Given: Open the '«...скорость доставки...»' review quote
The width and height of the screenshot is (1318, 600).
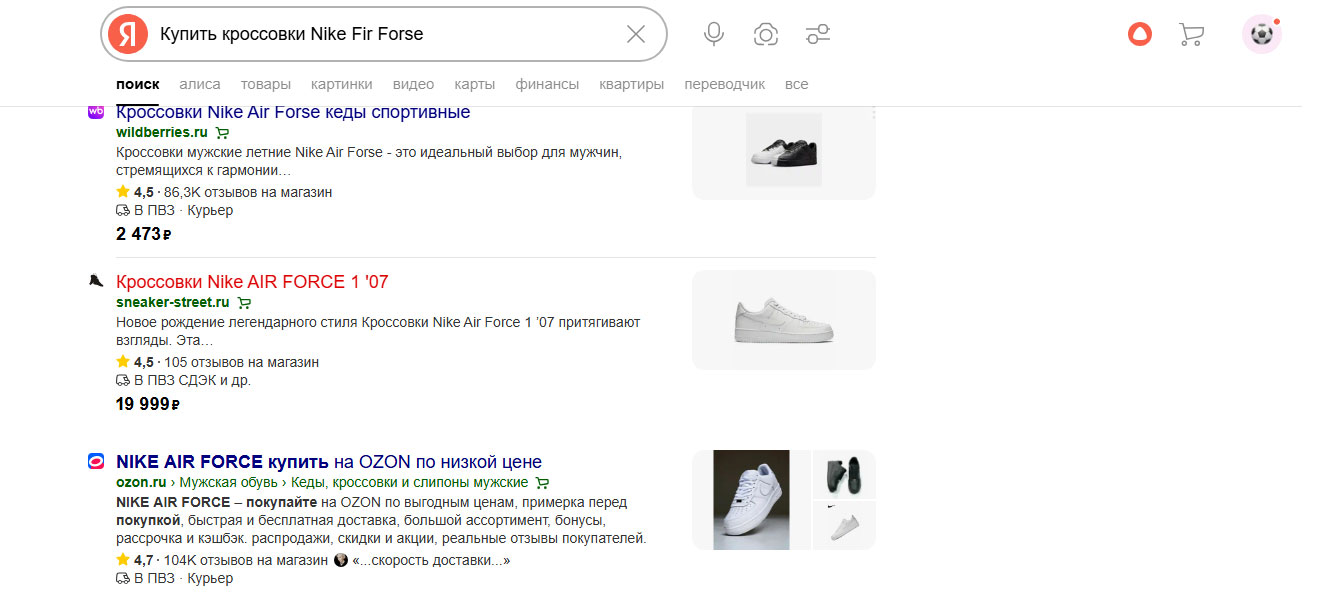Looking at the screenshot, I should point(432,560).
